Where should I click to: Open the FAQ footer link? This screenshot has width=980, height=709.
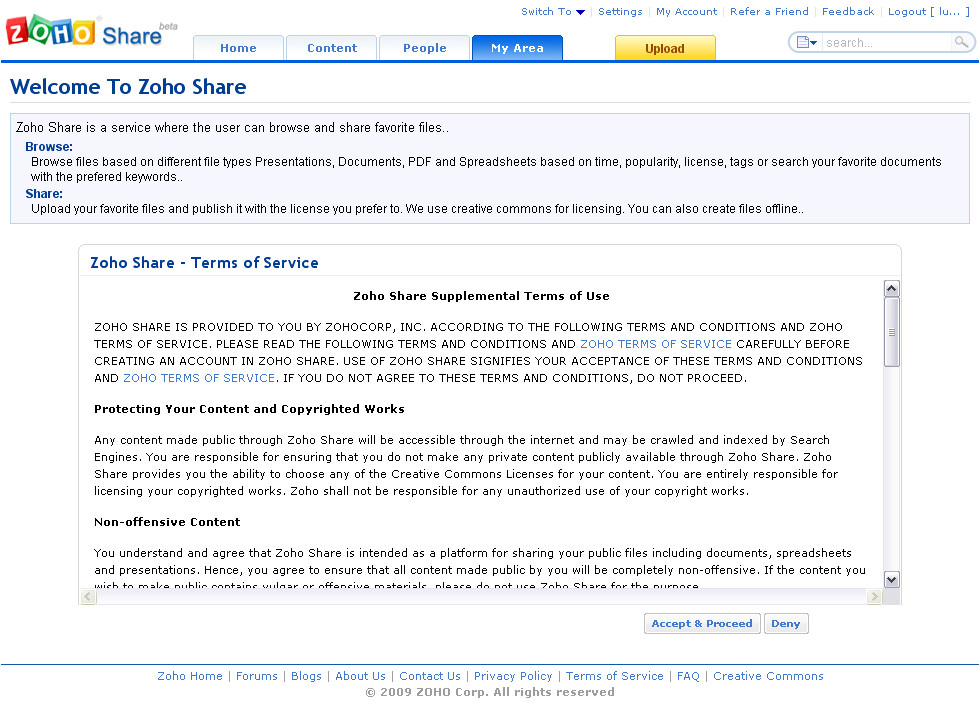[688, 676]
